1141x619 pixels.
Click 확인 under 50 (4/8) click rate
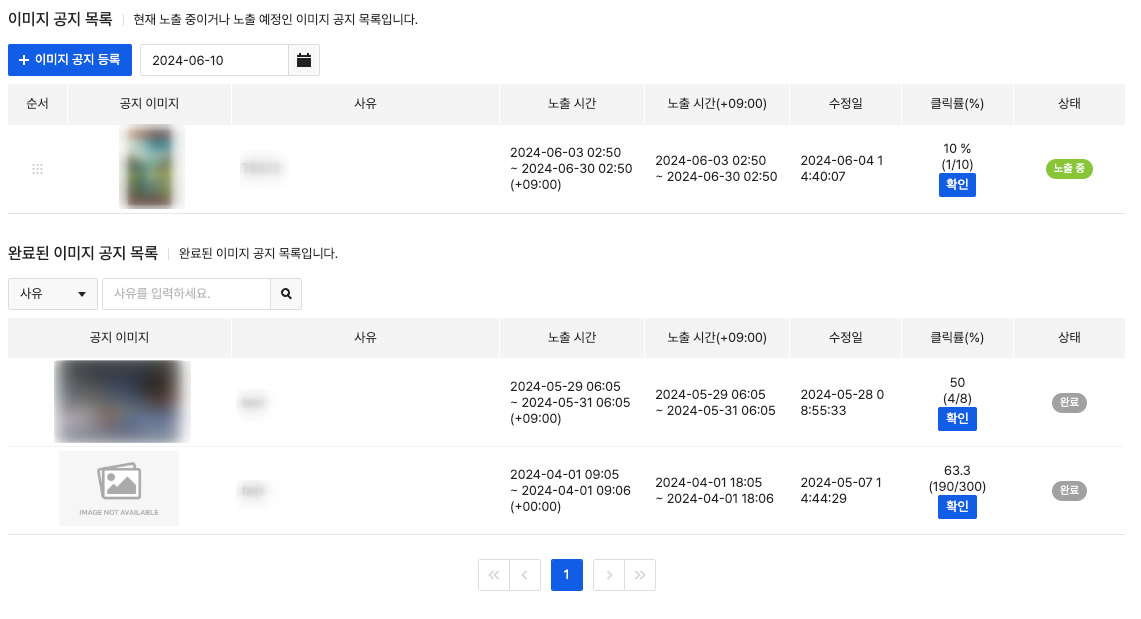coord(957,419)
